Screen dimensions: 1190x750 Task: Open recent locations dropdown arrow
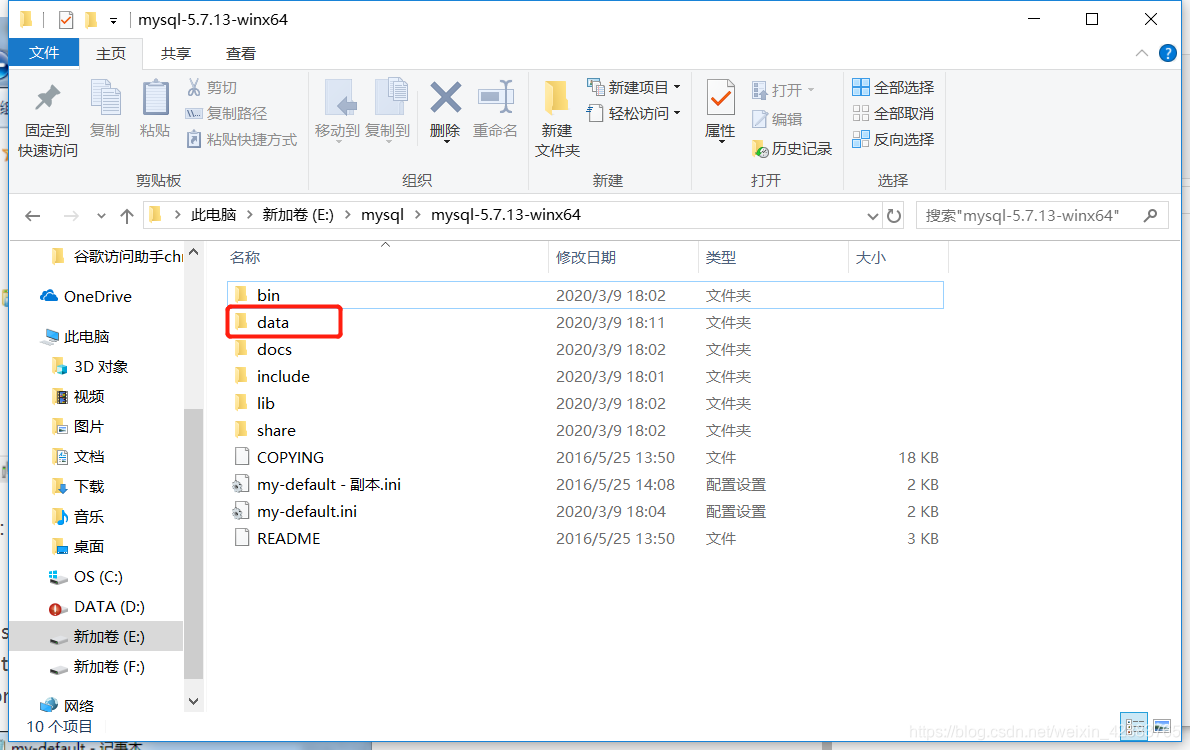click(x=101, y=216)
